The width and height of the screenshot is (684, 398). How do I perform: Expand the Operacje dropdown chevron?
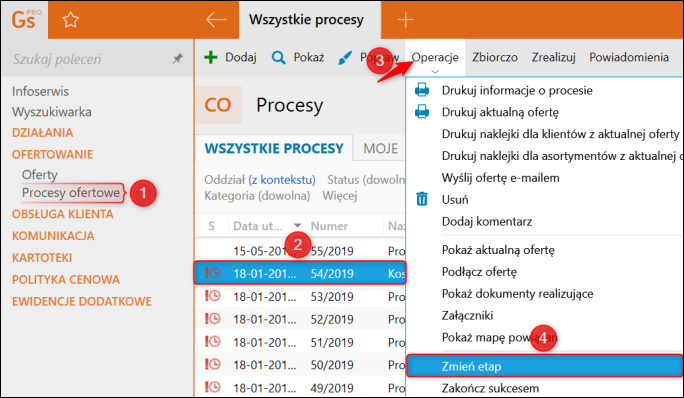pyautogui.click(x=435, y=71)
